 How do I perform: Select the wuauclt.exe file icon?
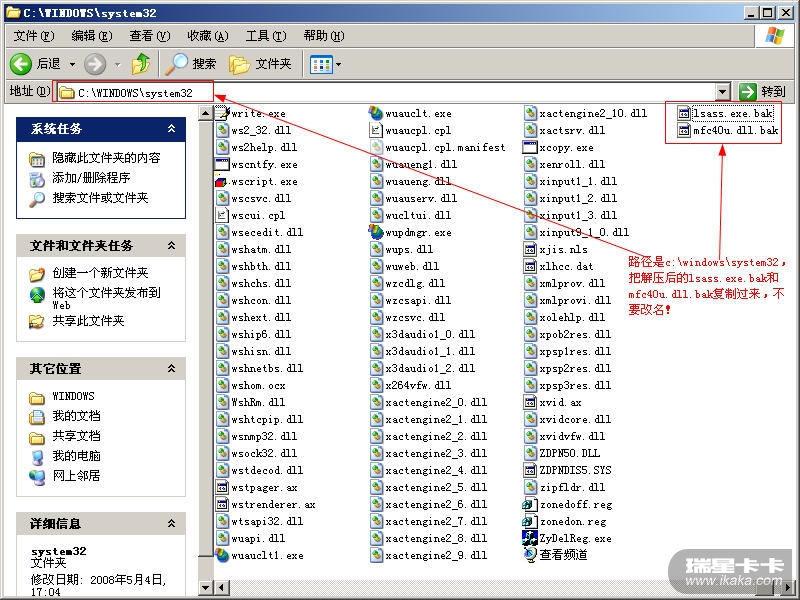[x=376, y=113]
